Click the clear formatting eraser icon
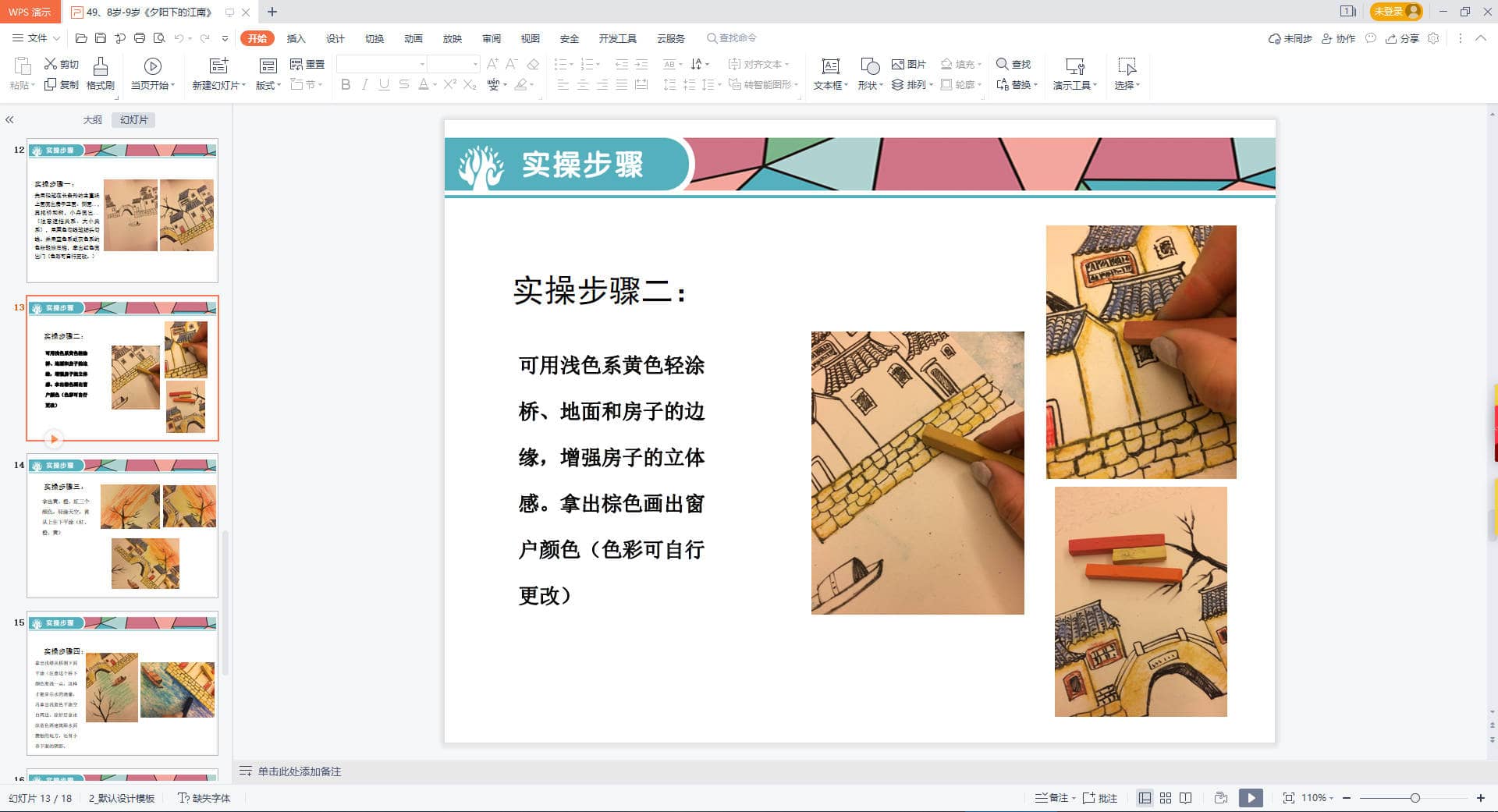This screenshot has height=812, width=1498. click(x=534, y=64)
